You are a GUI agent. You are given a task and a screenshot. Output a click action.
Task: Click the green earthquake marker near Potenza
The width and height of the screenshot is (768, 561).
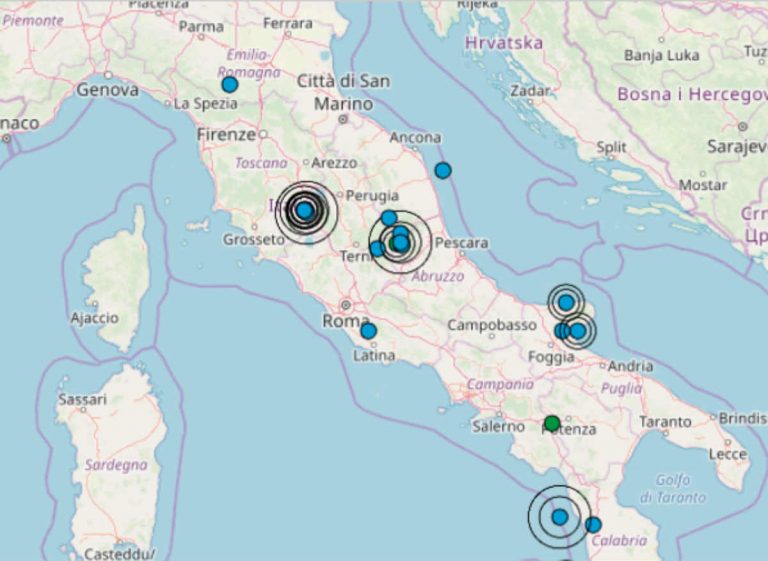pos(551,423)
